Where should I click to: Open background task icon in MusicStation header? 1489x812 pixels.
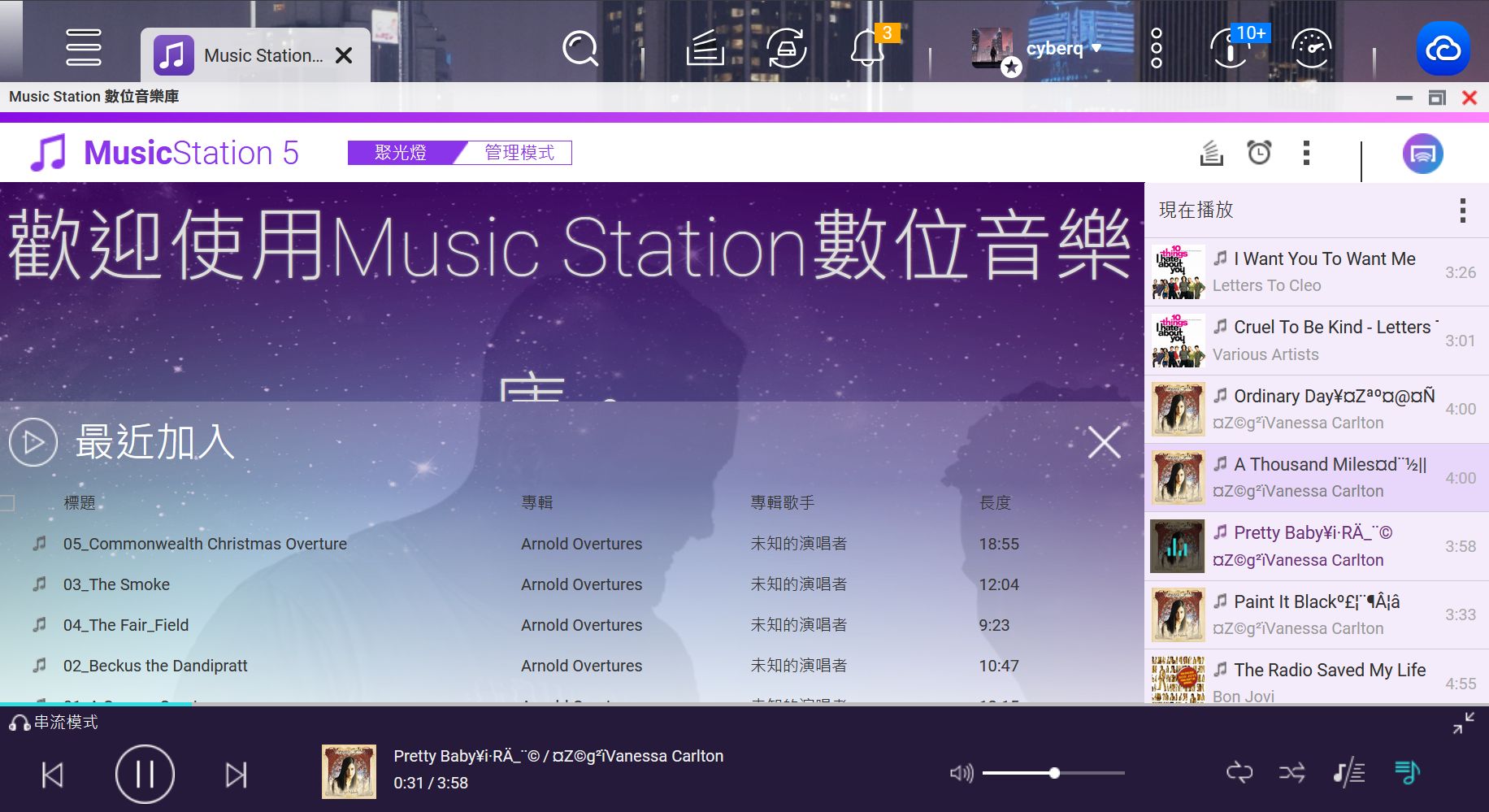coord(1211,153)
